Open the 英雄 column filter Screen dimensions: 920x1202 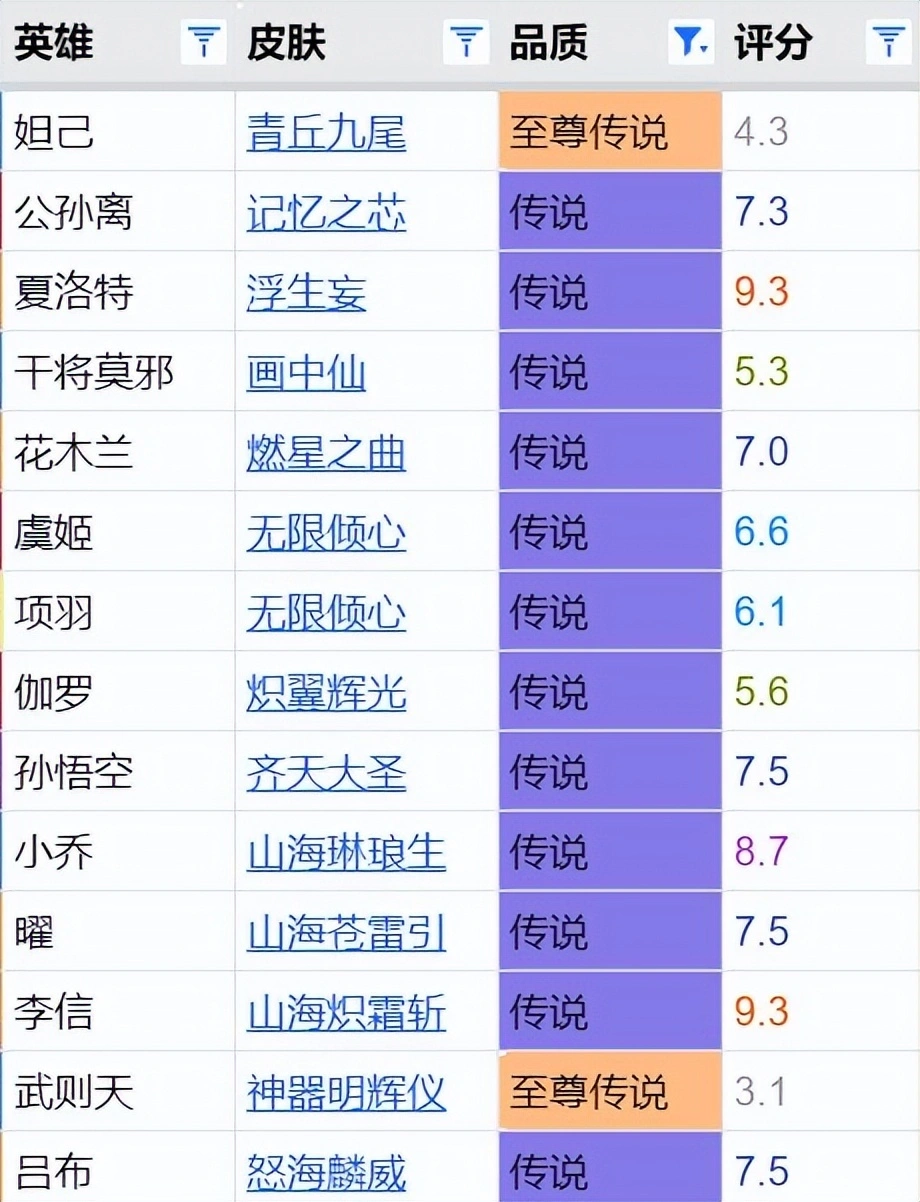(x=204, y=42)
